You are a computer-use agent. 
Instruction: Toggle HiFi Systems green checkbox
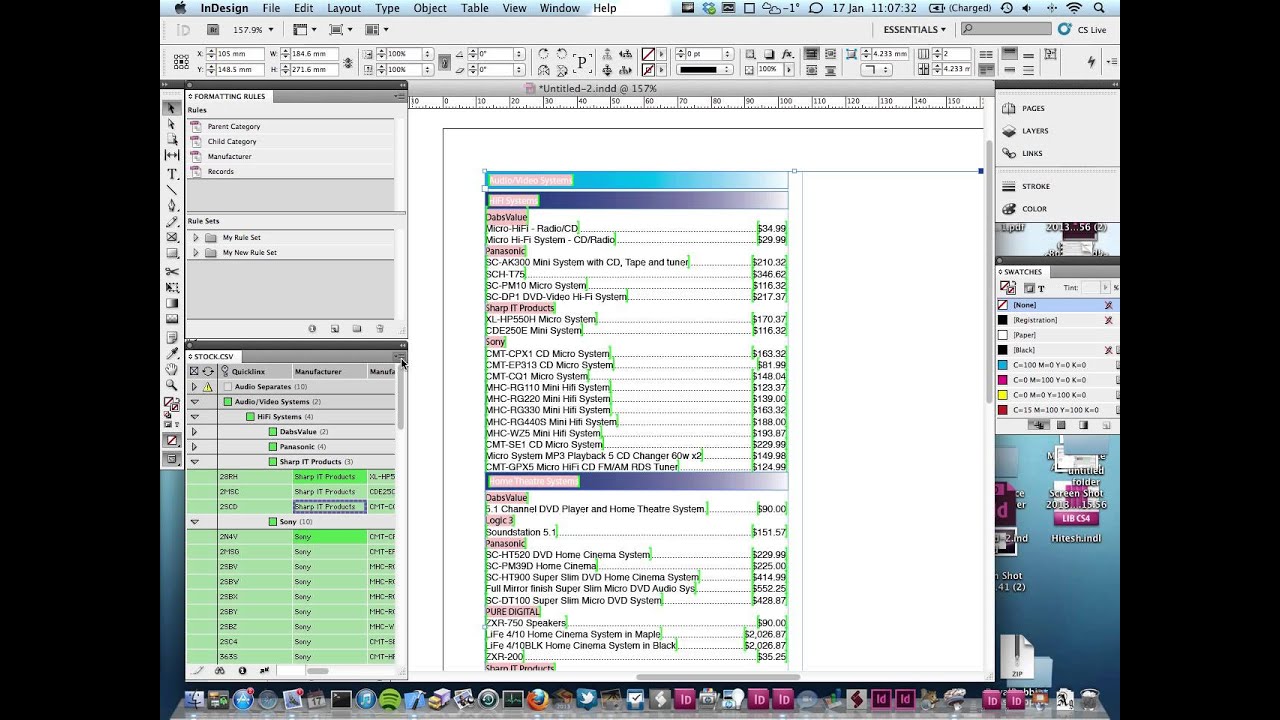point(250,416)
